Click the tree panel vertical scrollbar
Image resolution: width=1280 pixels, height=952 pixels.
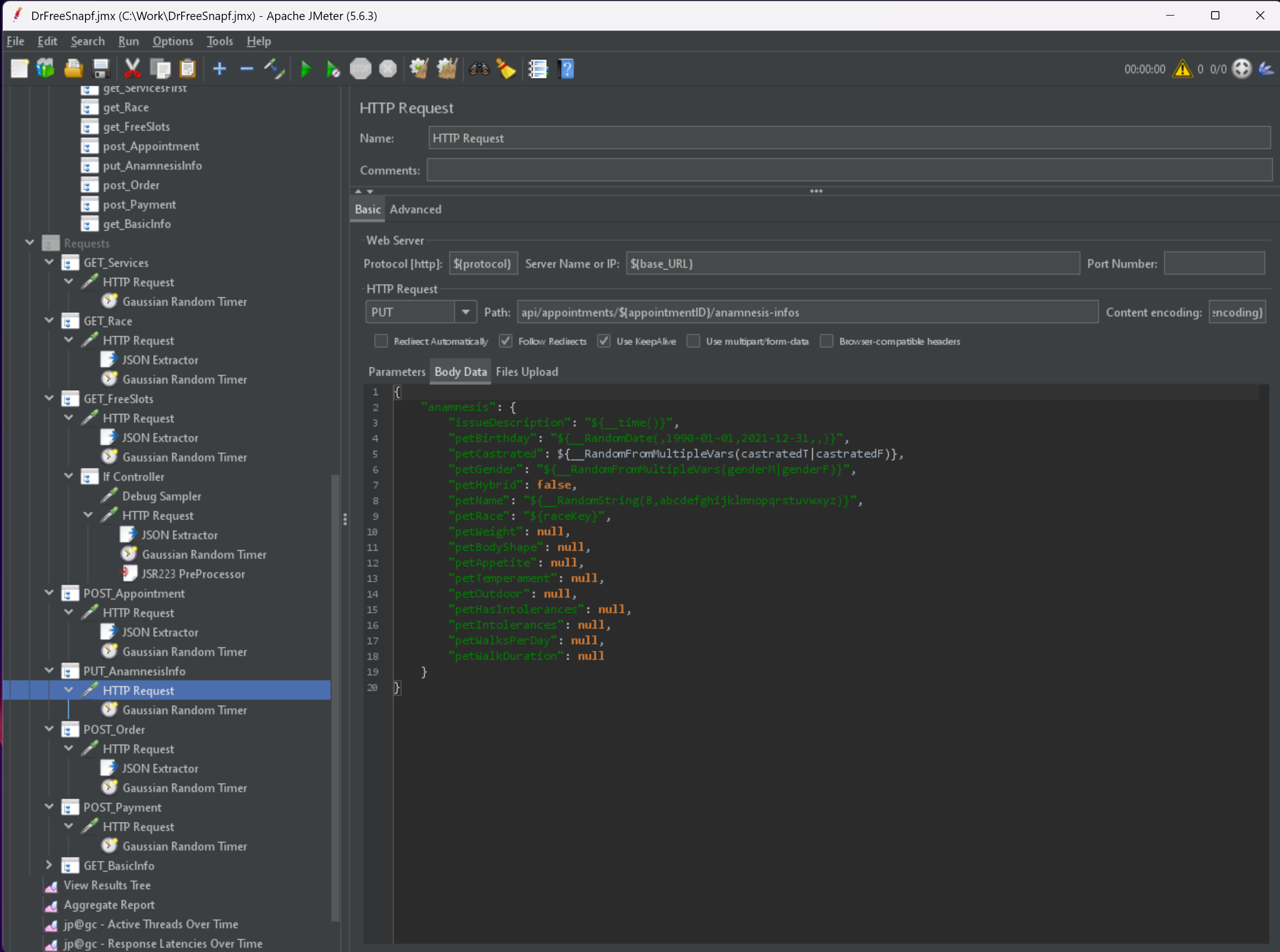coord(335,697)
